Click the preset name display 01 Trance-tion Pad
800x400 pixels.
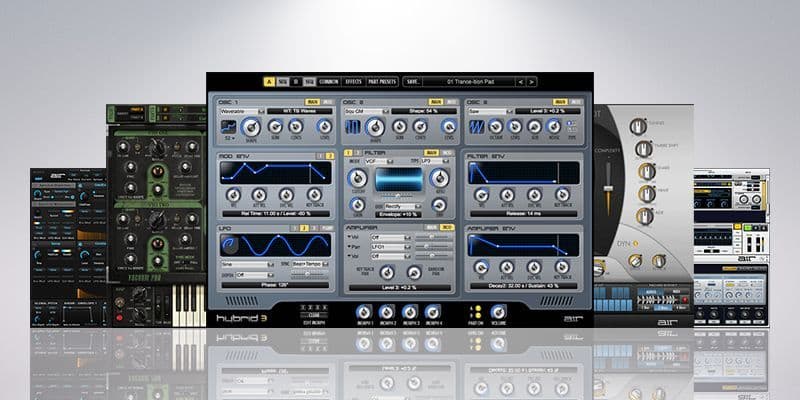[x=468, y=82]
